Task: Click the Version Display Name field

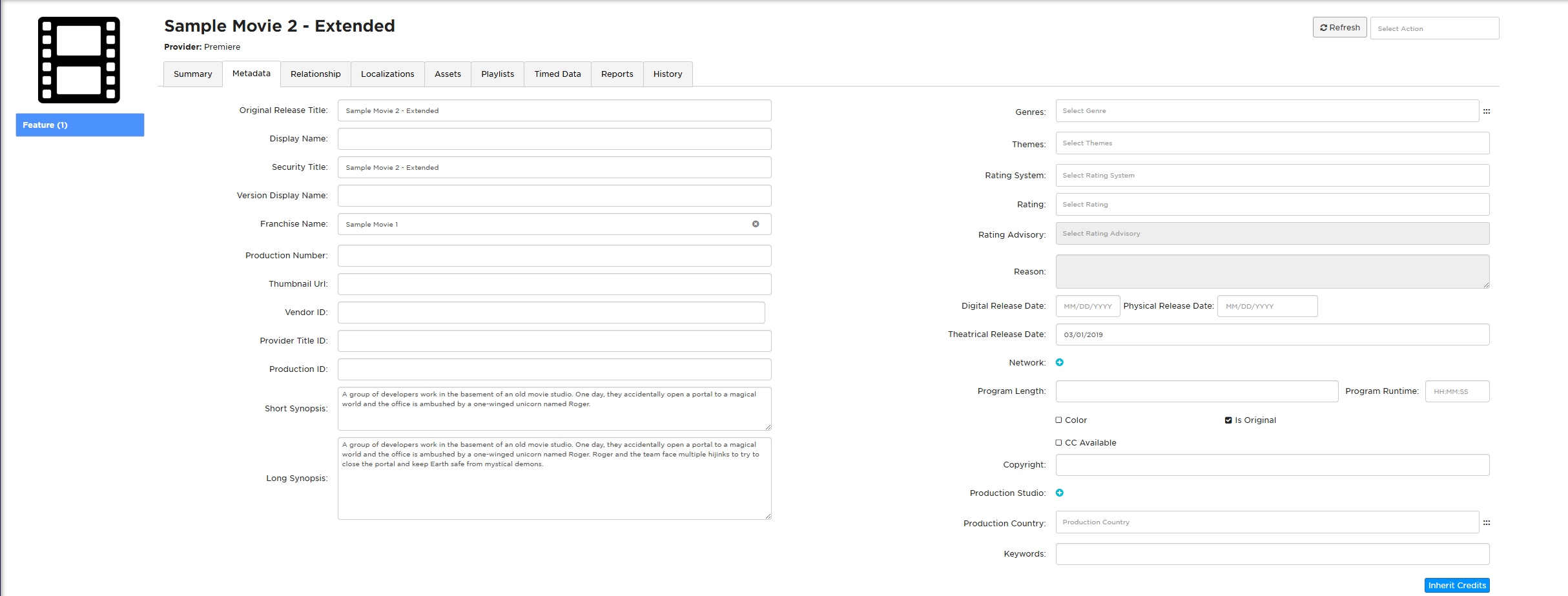Action: (x=554, y=196)
